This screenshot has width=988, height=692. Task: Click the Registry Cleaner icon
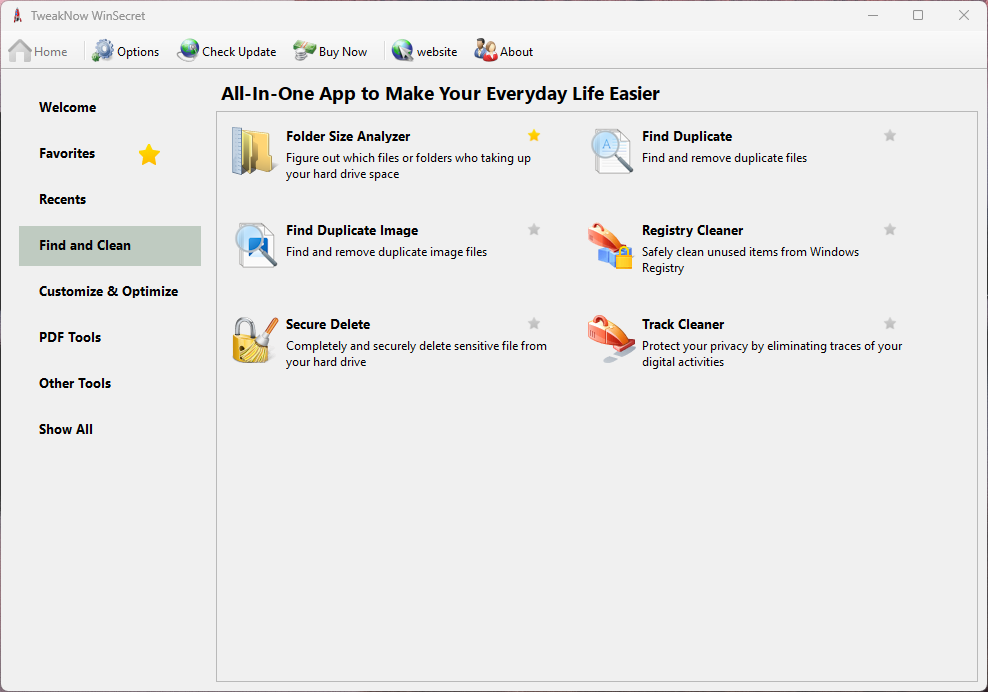point(611,246)
